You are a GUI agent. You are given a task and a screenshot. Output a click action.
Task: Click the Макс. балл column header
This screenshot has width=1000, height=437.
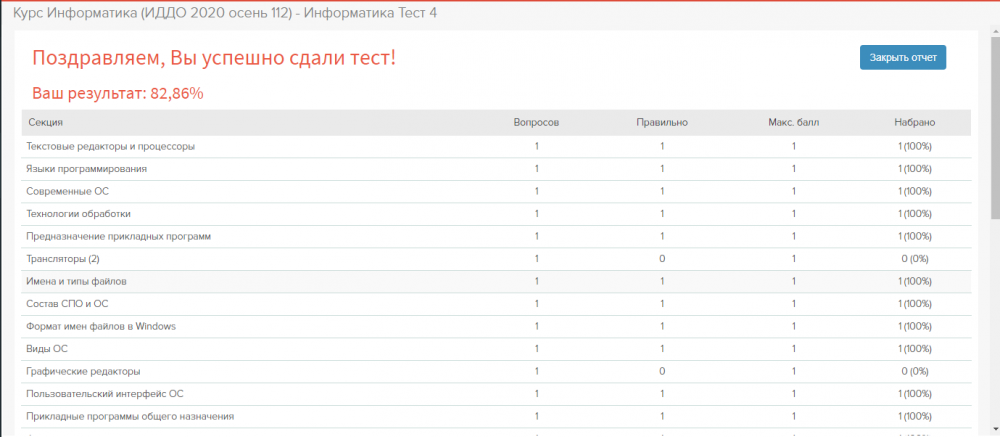[793, 122]
